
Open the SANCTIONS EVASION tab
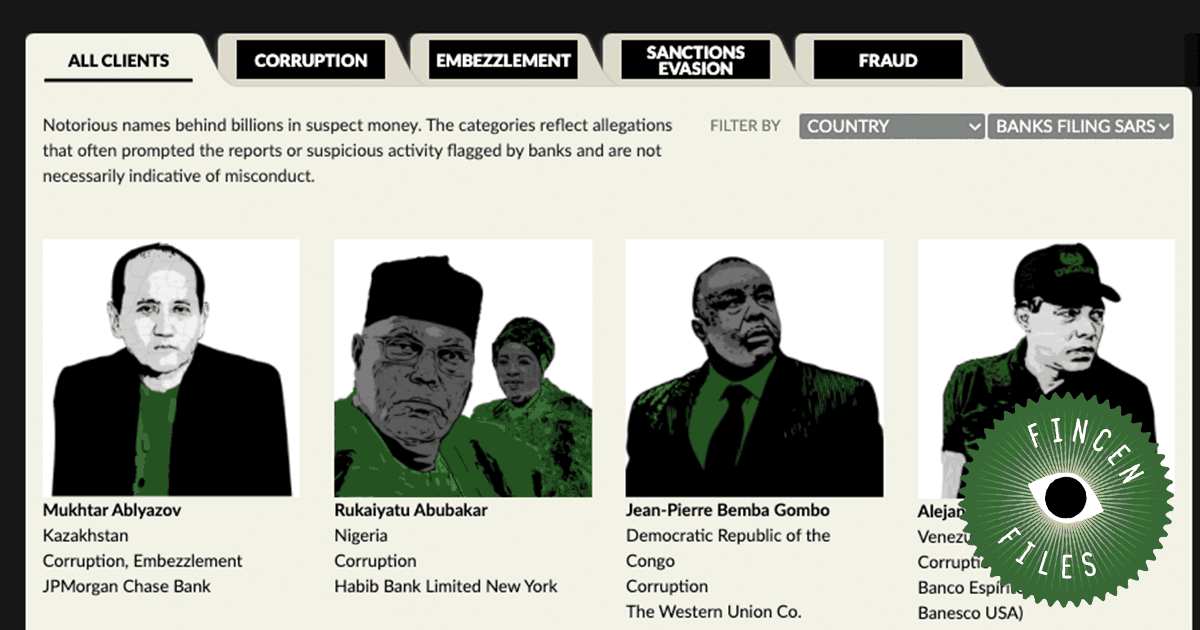pos(696,60)
